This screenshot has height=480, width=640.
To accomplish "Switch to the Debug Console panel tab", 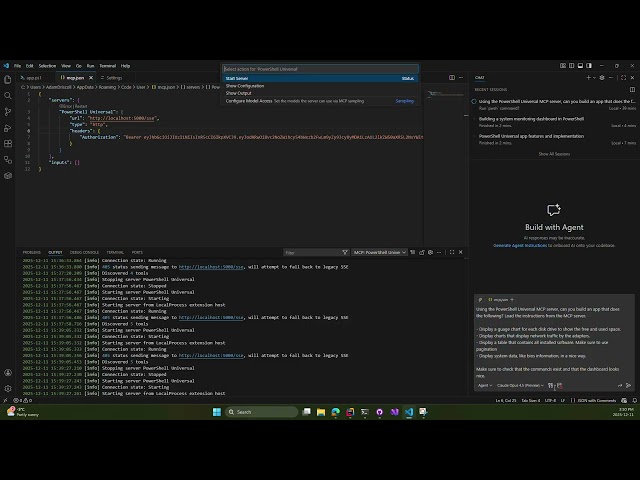I will 84,252.
